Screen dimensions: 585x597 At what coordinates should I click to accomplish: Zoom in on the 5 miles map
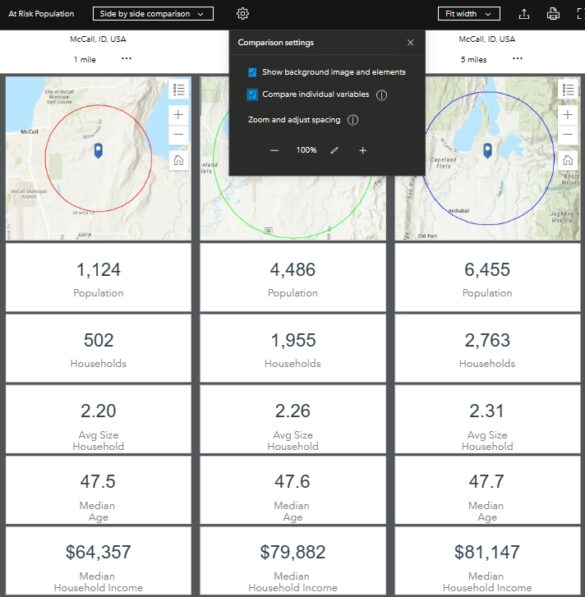click(568, 115)
